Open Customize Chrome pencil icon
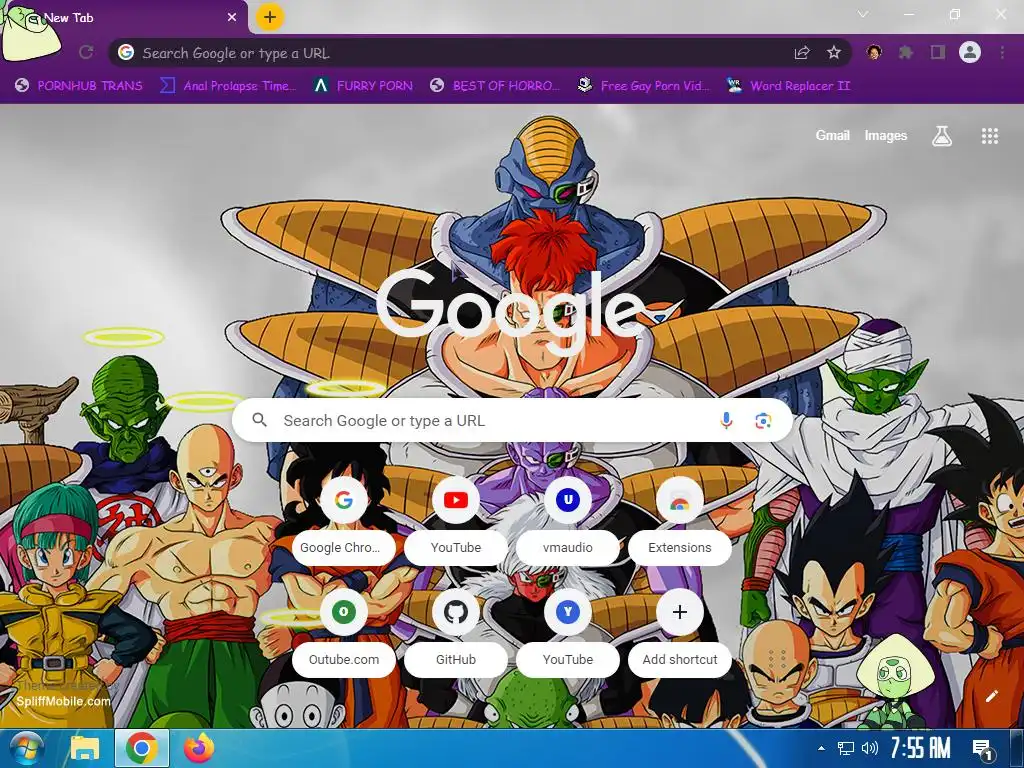 (x=991, y=696)
